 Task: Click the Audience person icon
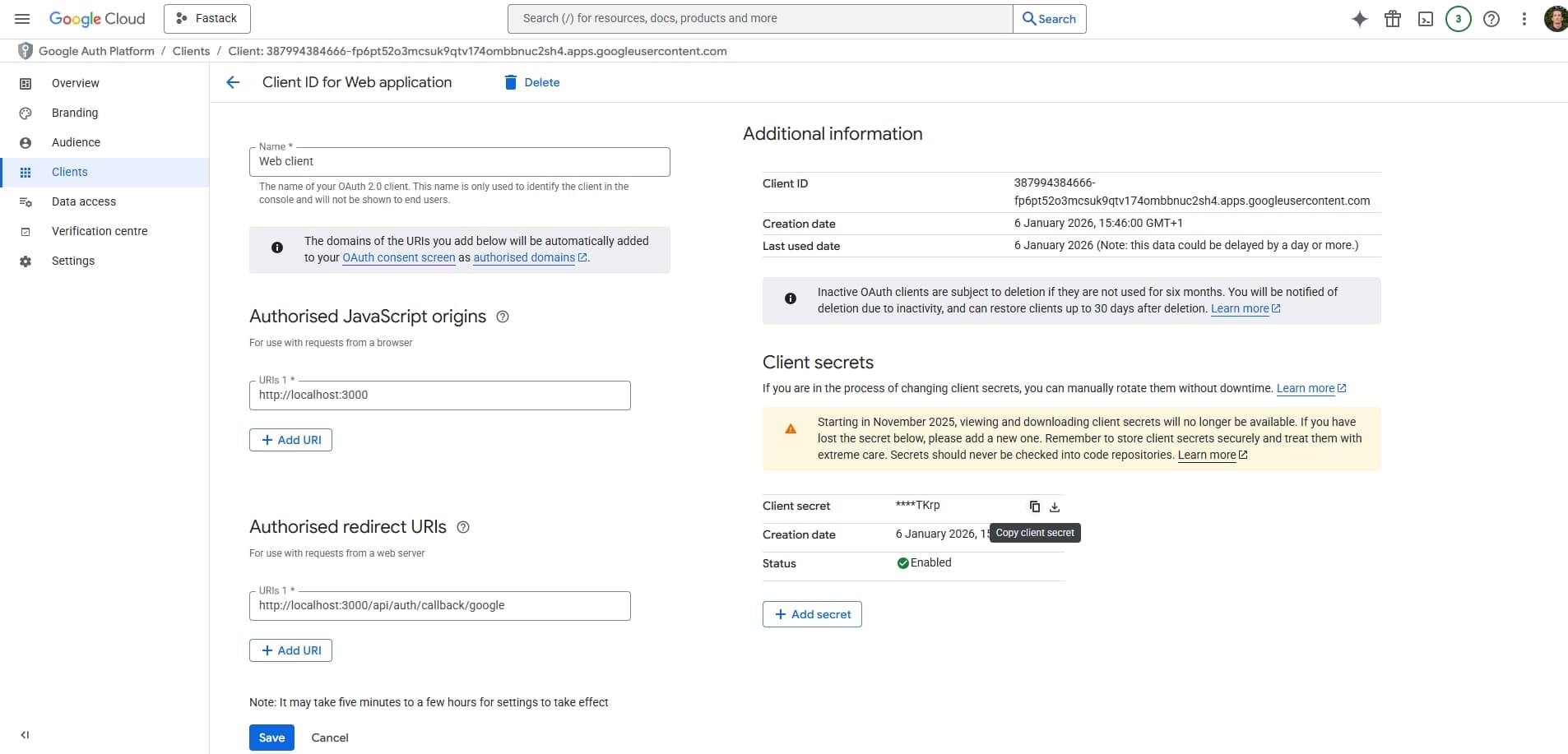(26, 143)
